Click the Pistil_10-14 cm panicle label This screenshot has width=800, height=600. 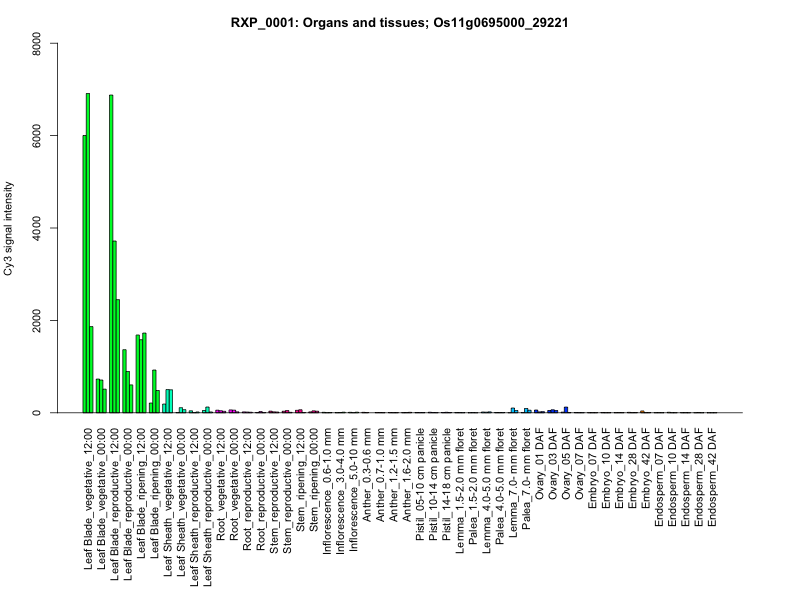tap(433, 485)
